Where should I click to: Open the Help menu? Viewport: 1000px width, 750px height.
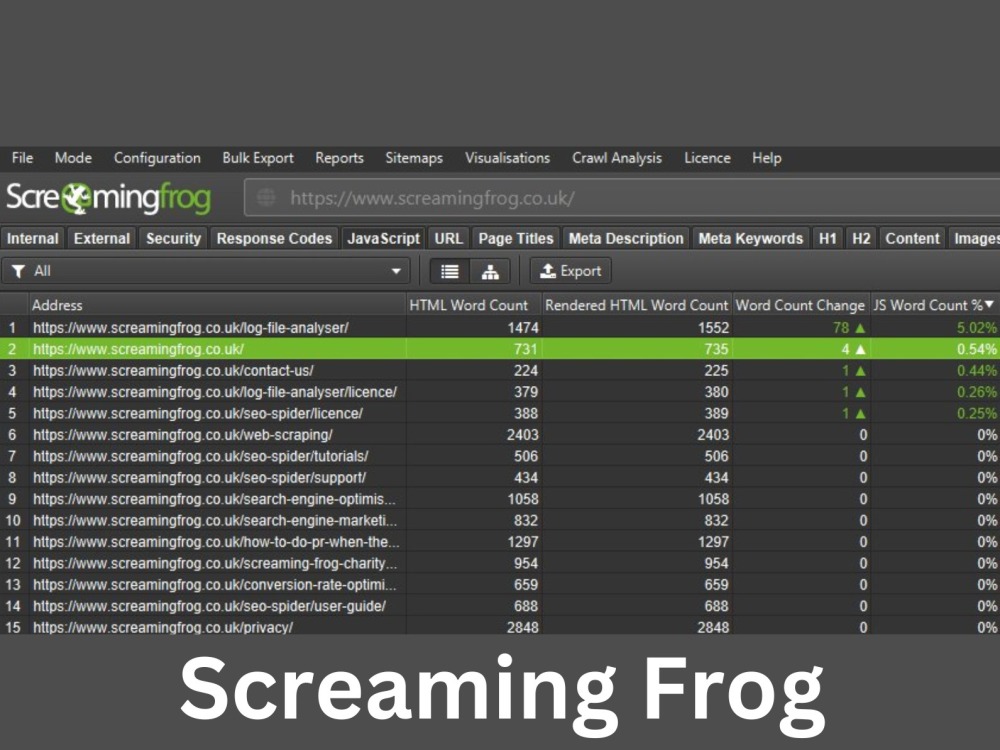click(x=767, y=158)
